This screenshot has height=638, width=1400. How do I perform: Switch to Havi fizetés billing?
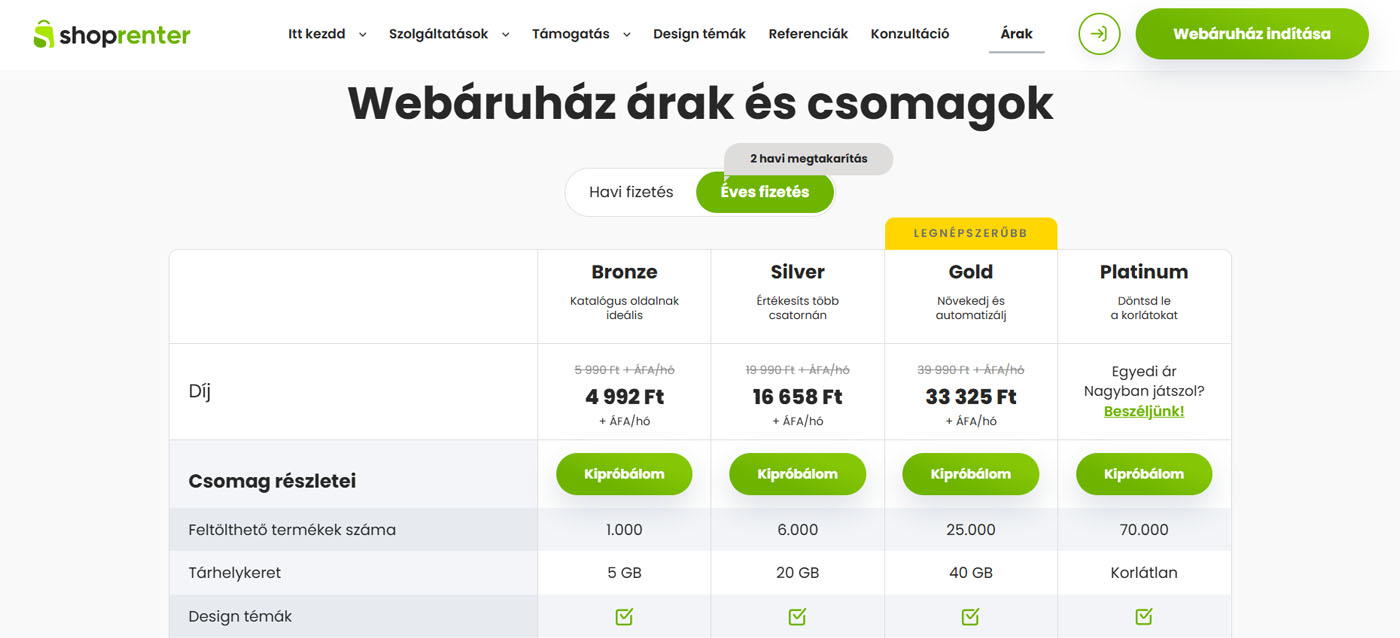tap(631, 192)
